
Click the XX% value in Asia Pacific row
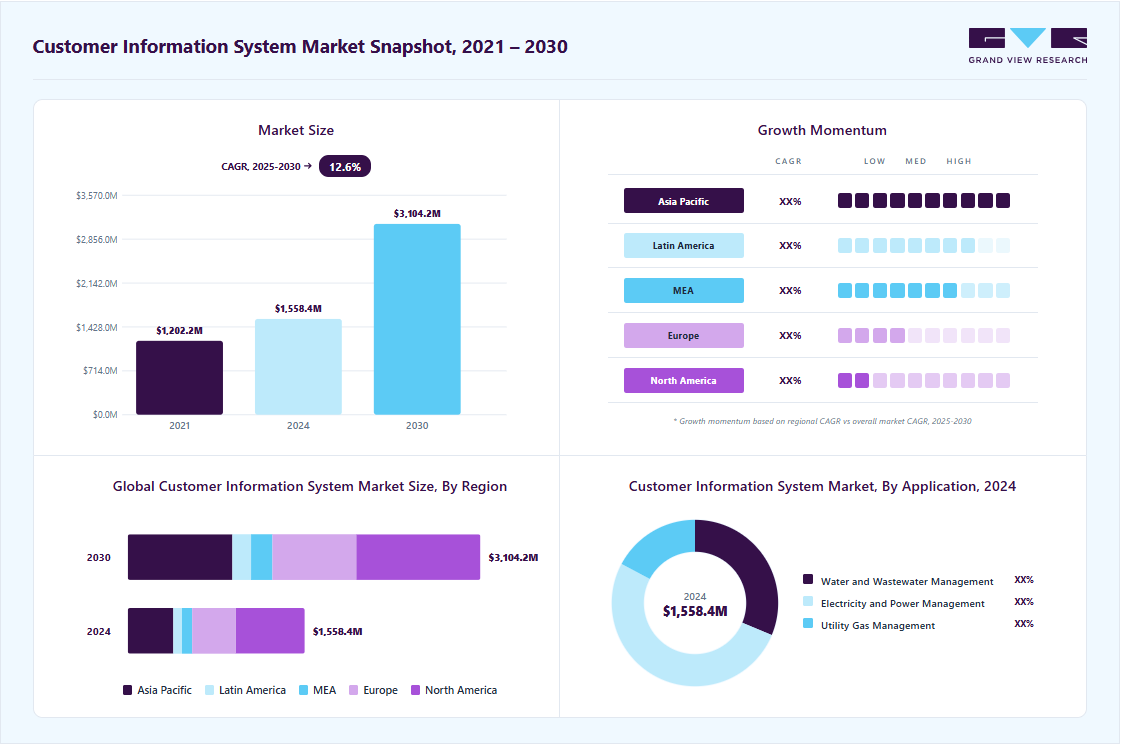pyautogui.click(x=790, y=202)
